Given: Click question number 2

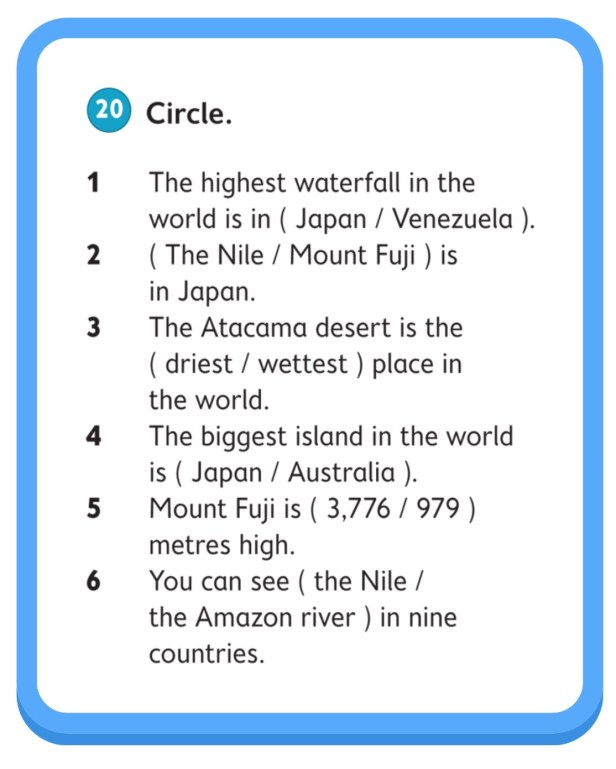Looking at the screenshot, I should click(x=93, y=256).
